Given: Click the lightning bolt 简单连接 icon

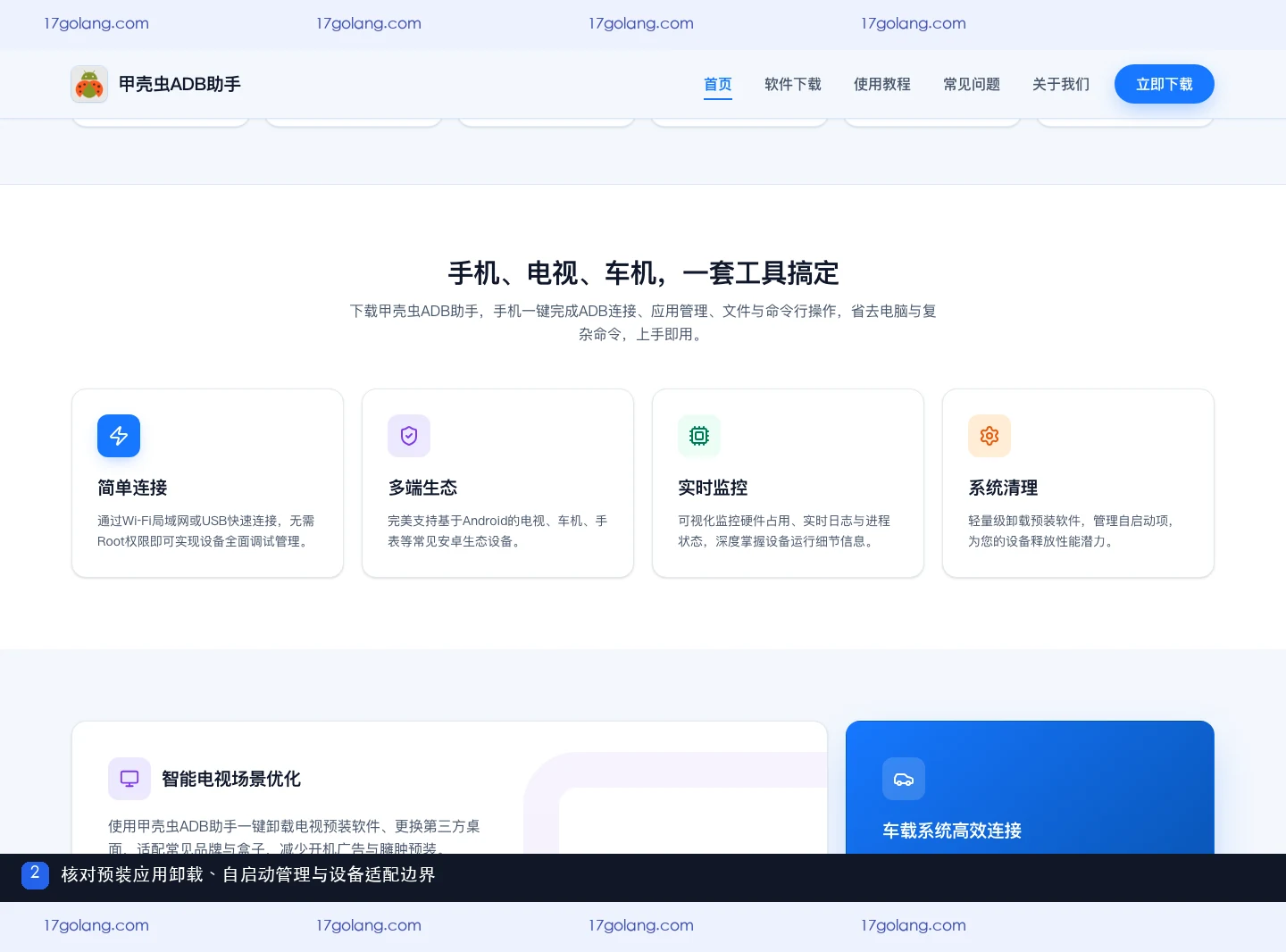Looking at the screenshot, I should click(x=119, y=436).
